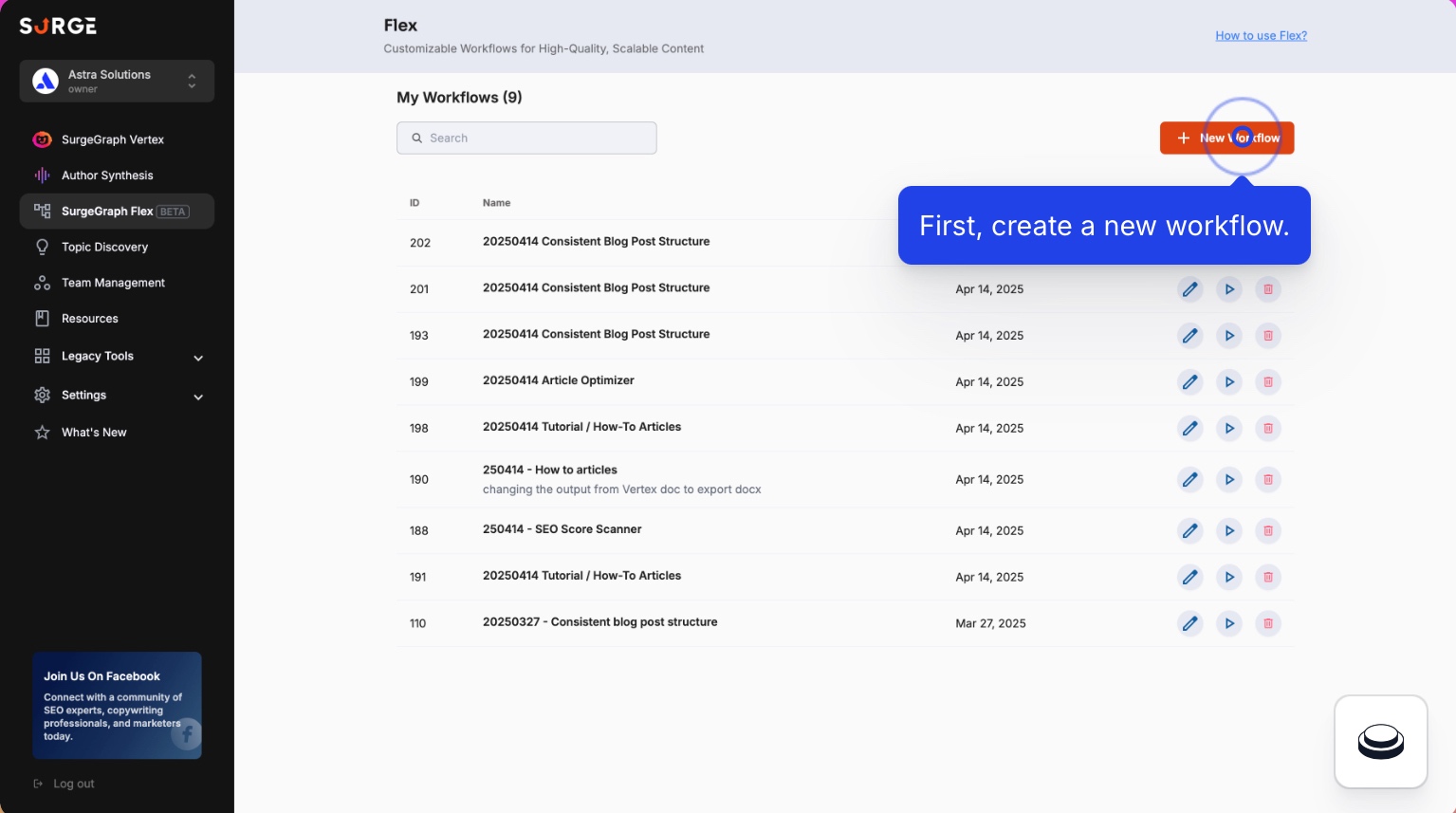Click the SURGE logo at top left
The height and width of the screenshot is (813, 1456).
tap(58, 26)
